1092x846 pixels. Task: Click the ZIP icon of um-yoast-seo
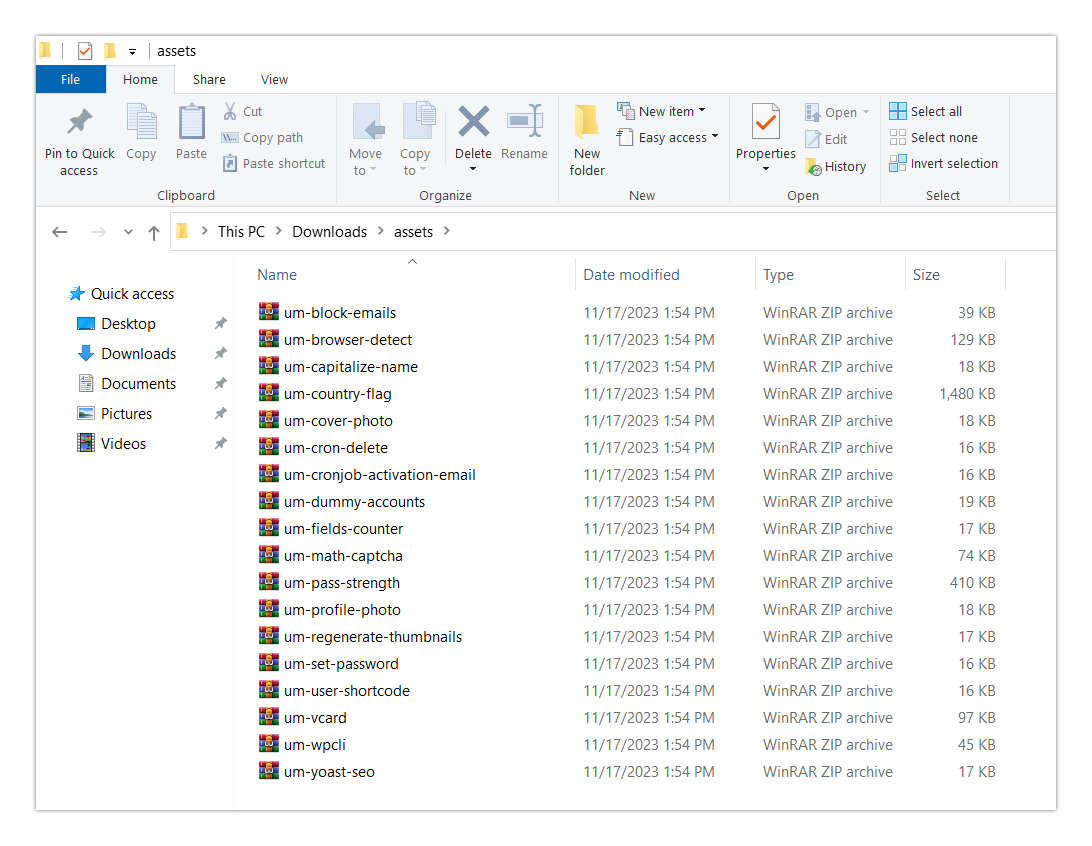(269, 771)
